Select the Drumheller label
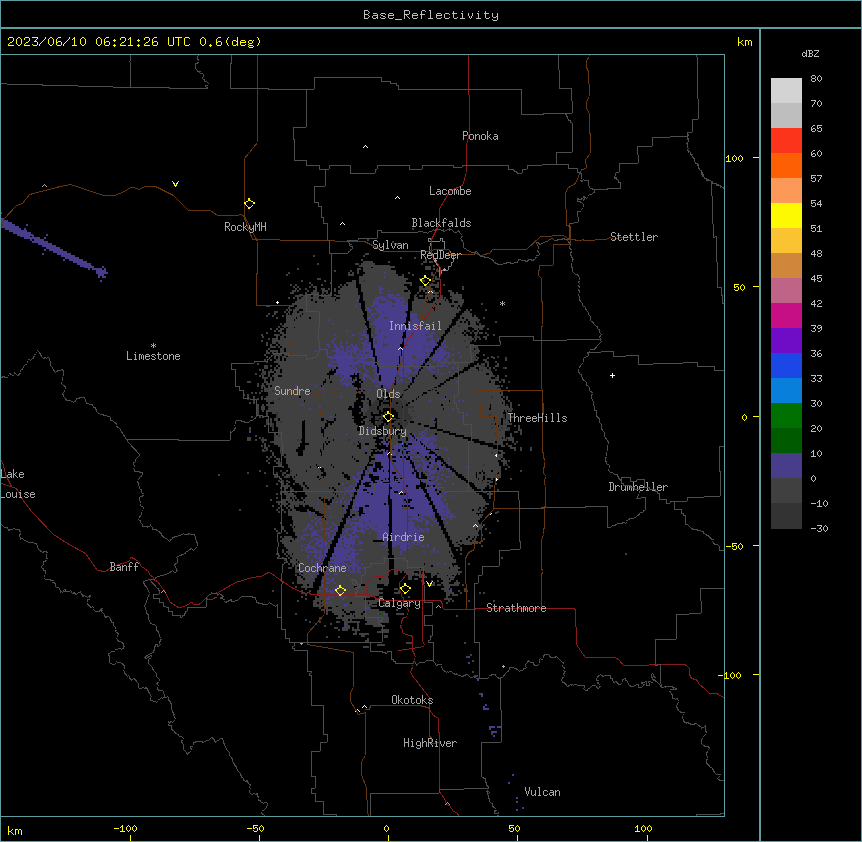This screenshot has height=842, width=862. tap(638, 487)
